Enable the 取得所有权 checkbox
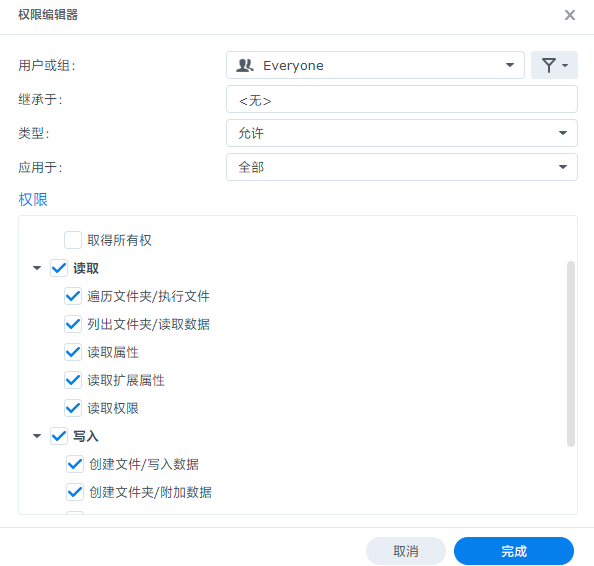Viewport: 594px width, 566px height. pos(73,240)
